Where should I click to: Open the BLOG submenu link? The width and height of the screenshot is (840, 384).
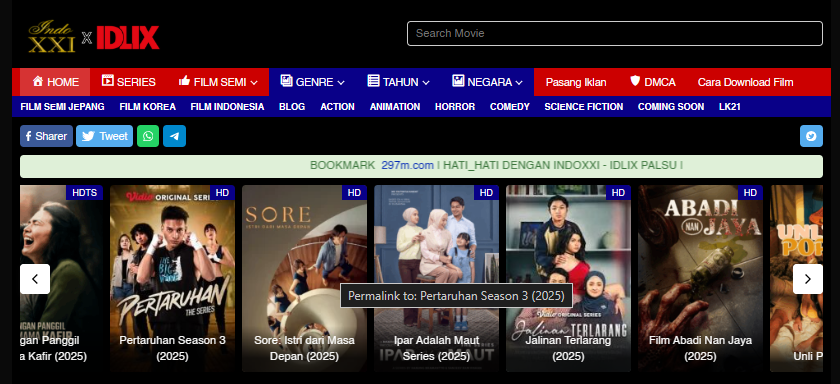point(292,107)
